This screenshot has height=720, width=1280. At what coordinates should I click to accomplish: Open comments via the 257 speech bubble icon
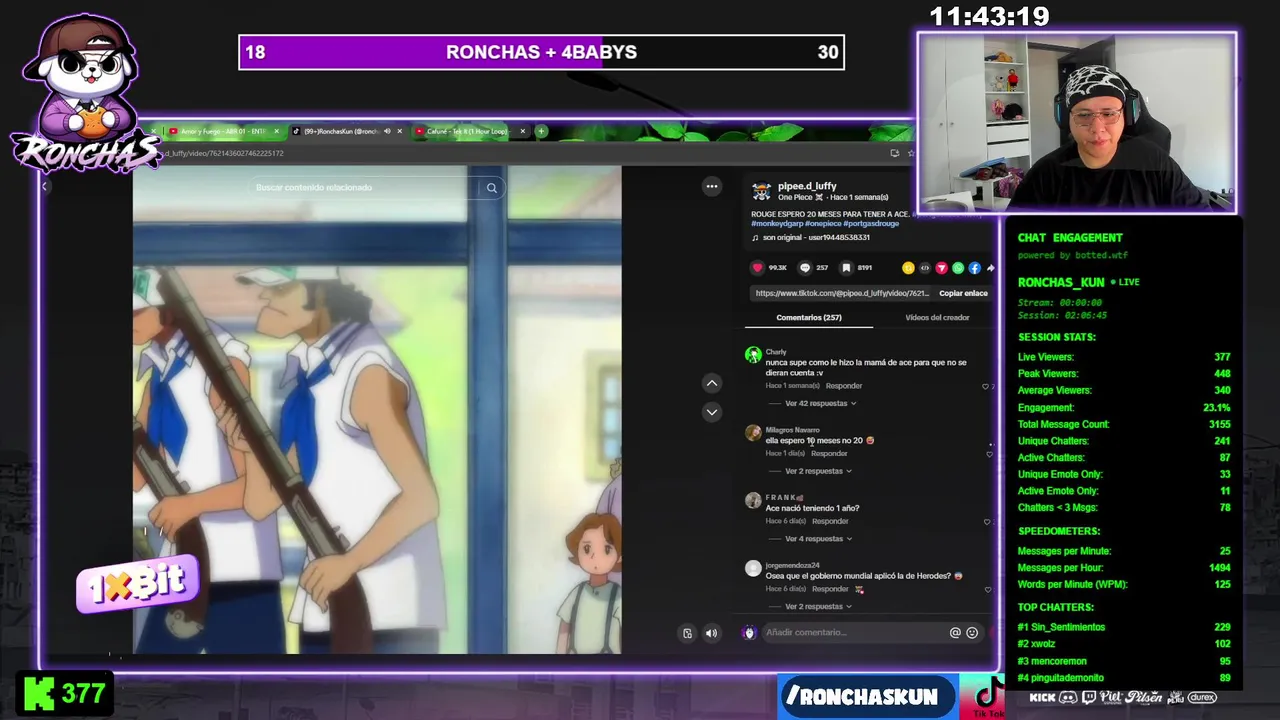click(x=805, y=268)
